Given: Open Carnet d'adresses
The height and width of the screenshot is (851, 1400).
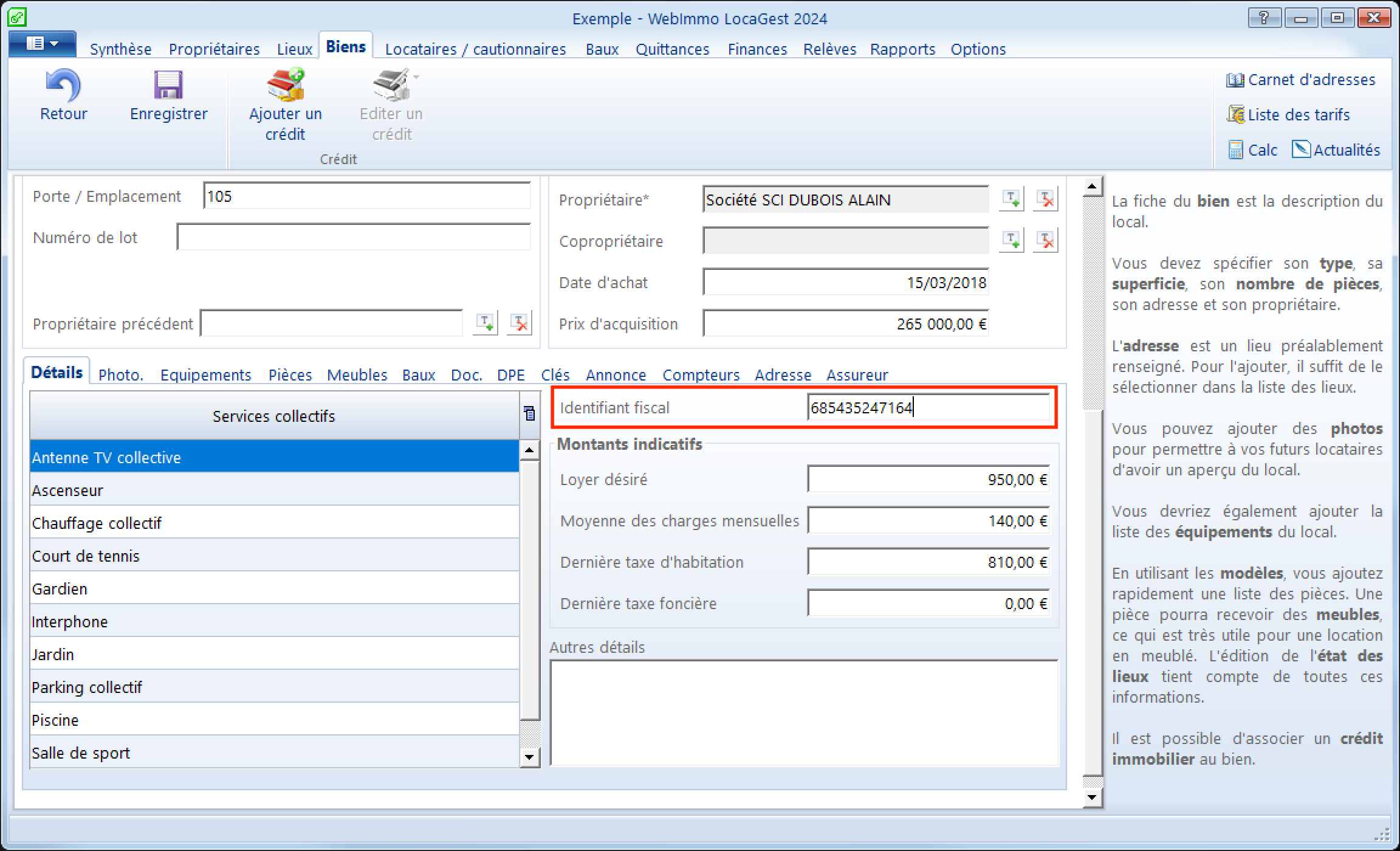Looking at the screenshot, I should [x=1301, y=80].
